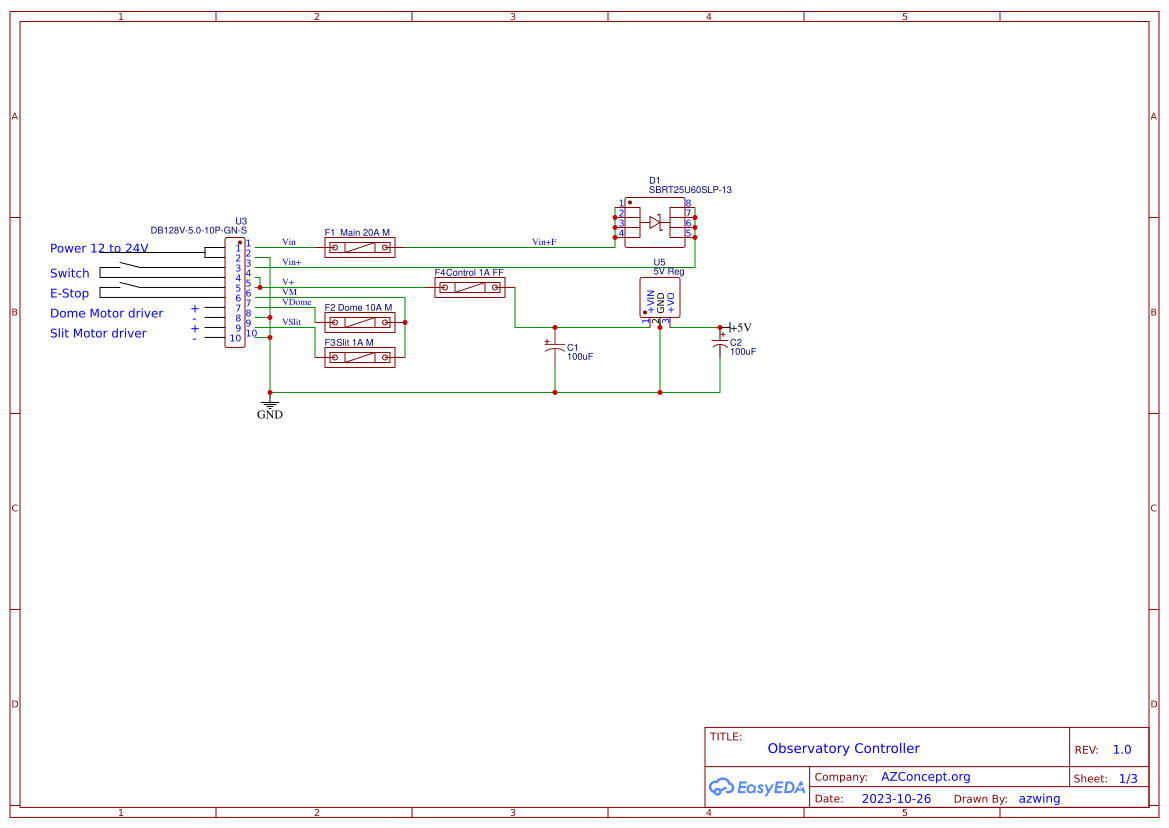
Task: Select the U3 DB128V connector symbol
Action: click(235, 290)
